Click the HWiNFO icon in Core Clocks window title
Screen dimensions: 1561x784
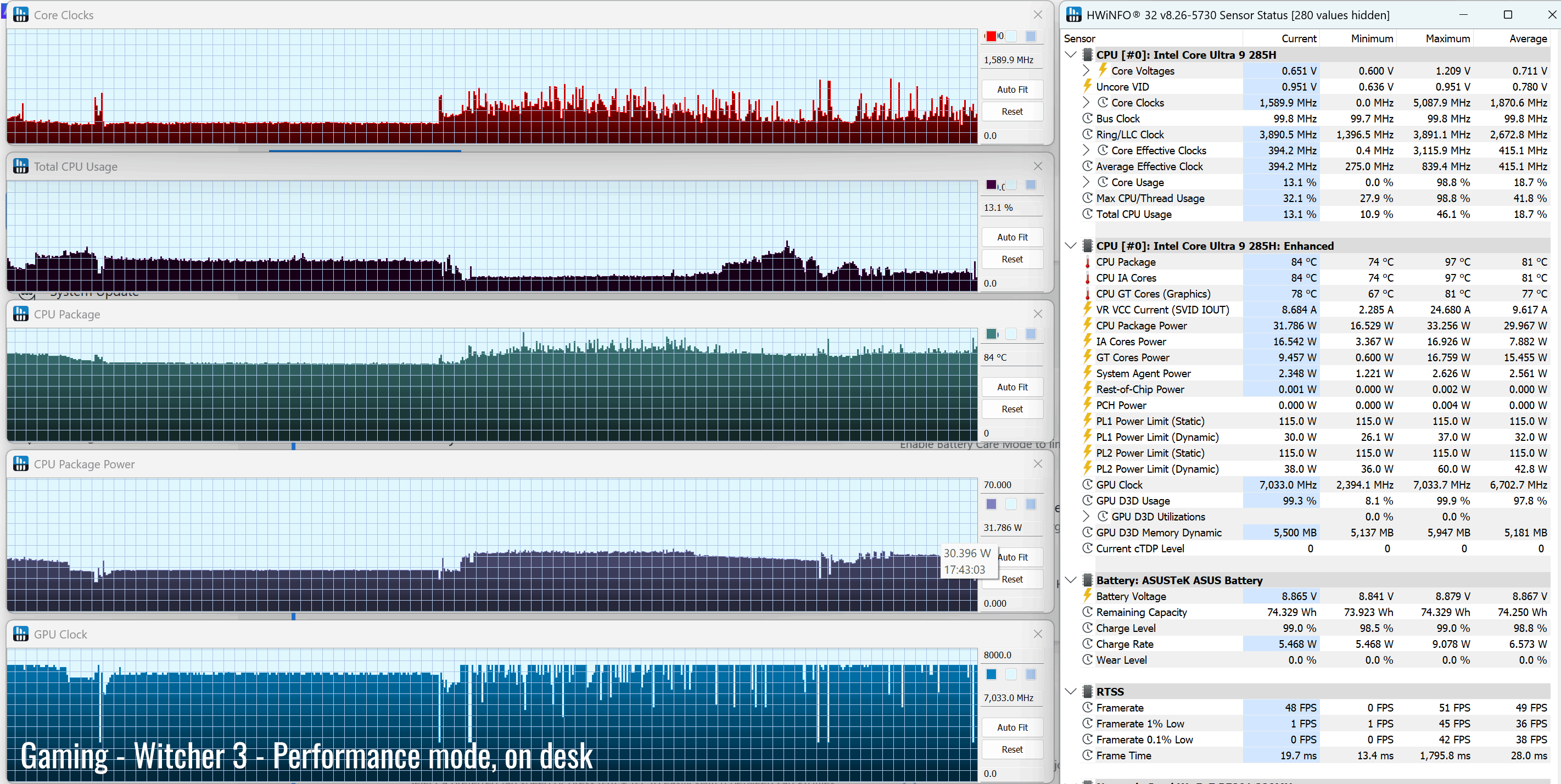21,14
